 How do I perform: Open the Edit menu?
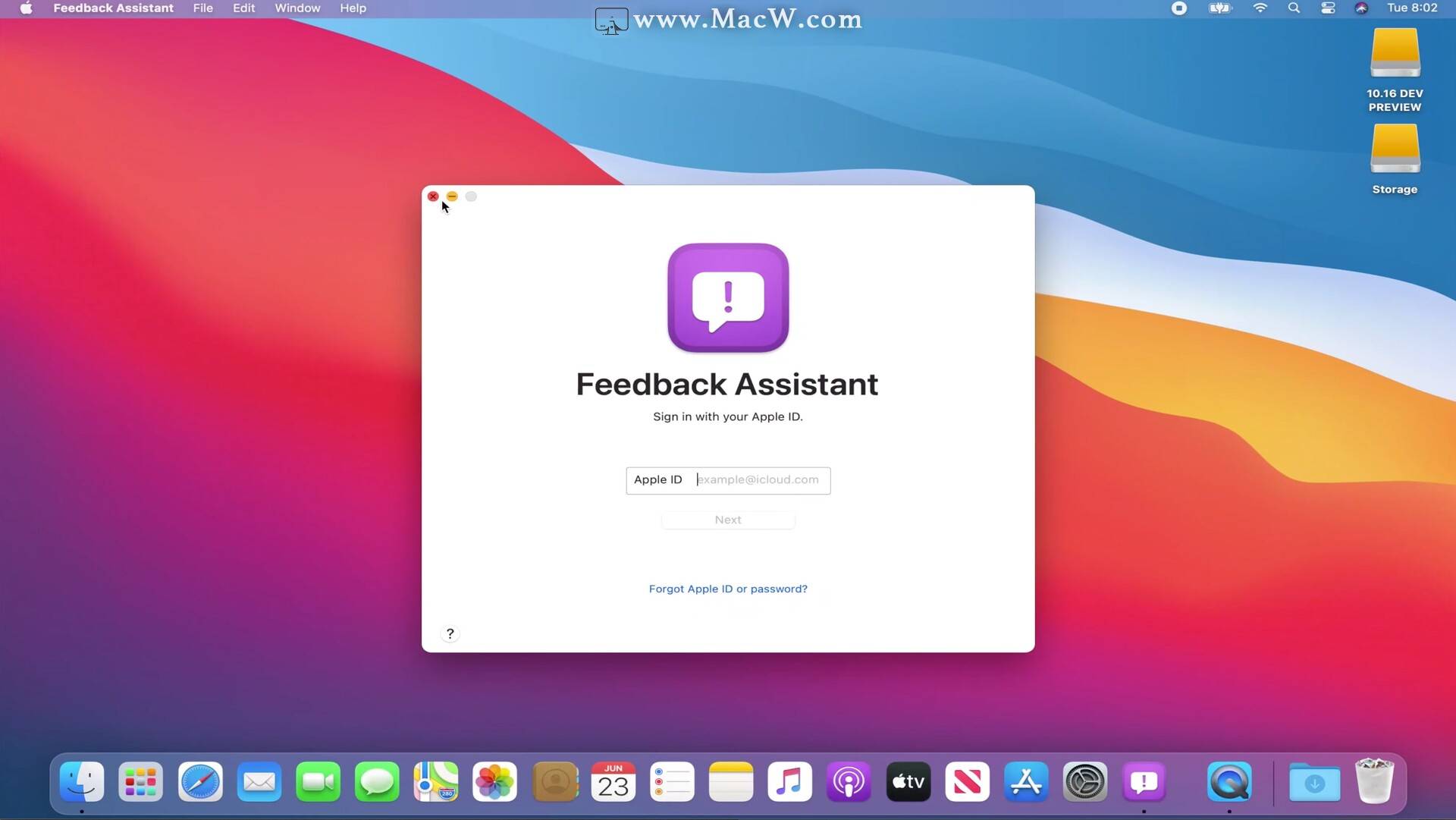coord(243,8)
